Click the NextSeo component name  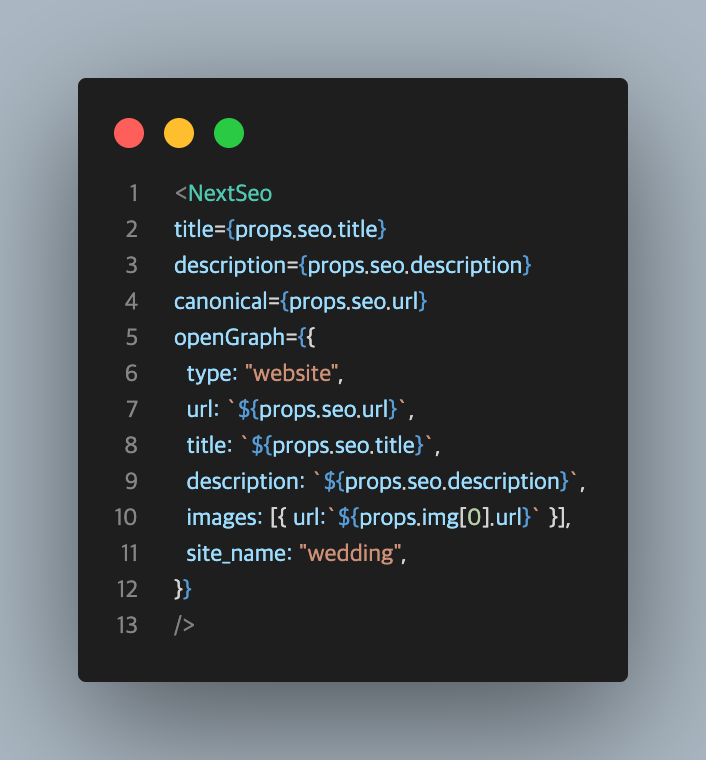(230, 193)
